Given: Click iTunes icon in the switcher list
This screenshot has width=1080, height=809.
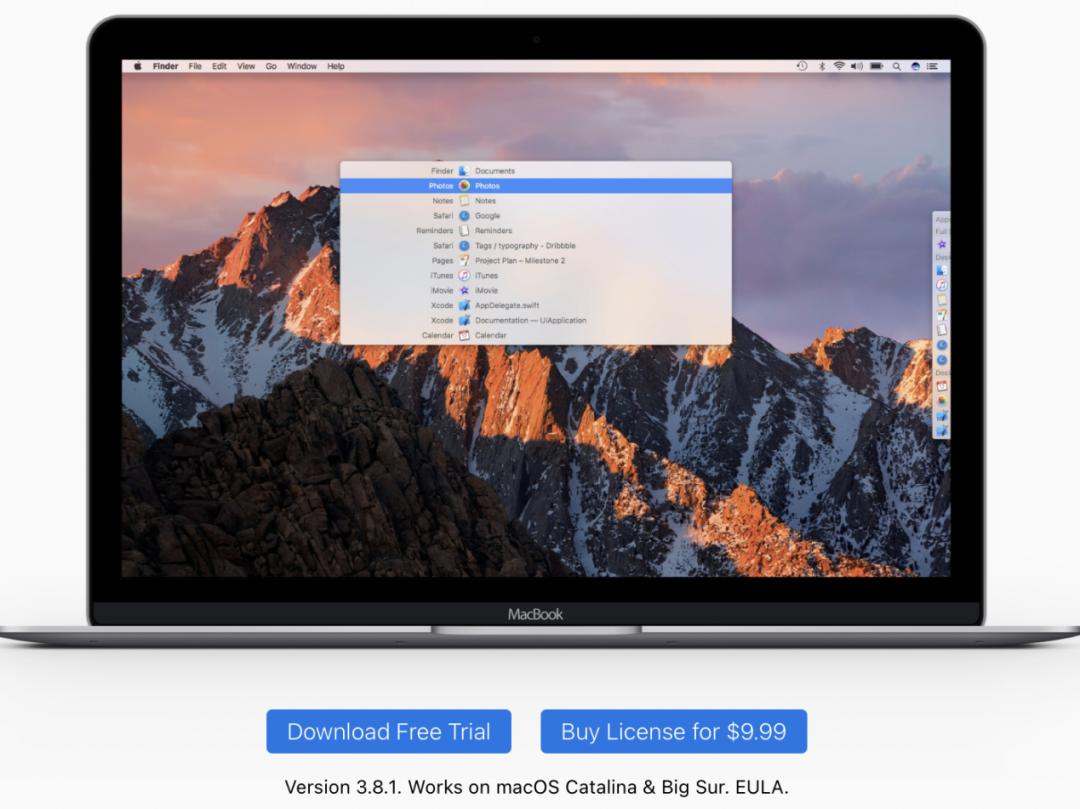Looking at the screenshot, I should tap(464, 275).
